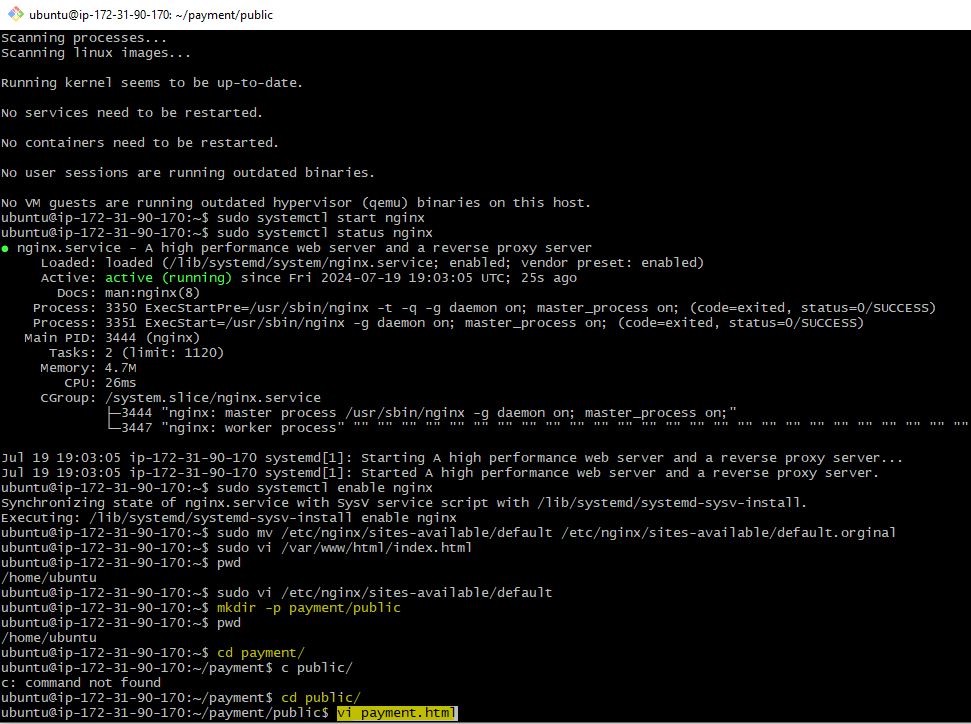Click the terminal app icon in title bar
The image size is (971, 724).
(x=13, y=15)
